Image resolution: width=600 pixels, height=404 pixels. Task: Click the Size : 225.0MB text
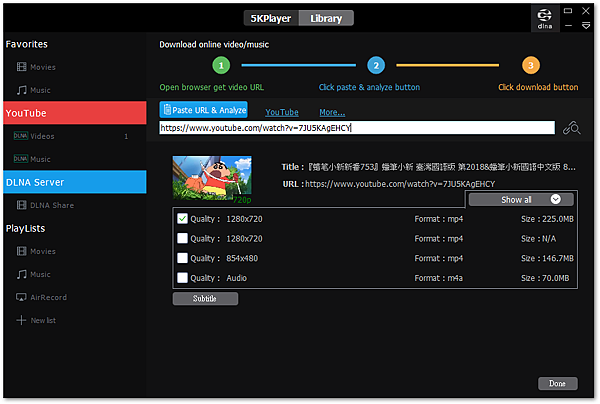(x=547, y=219)
